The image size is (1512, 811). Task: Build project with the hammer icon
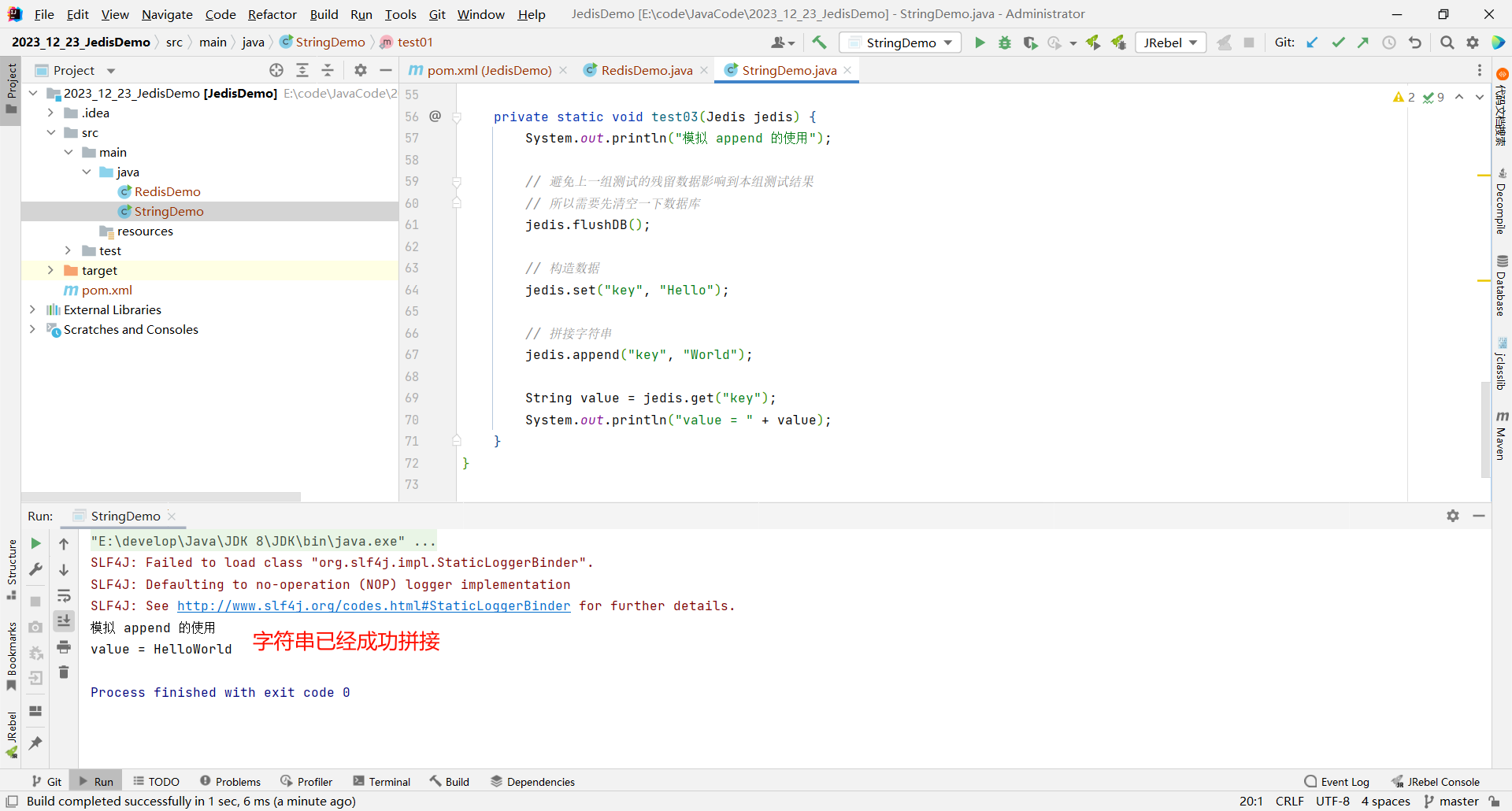pyautogui.click(x=819, y=43)
